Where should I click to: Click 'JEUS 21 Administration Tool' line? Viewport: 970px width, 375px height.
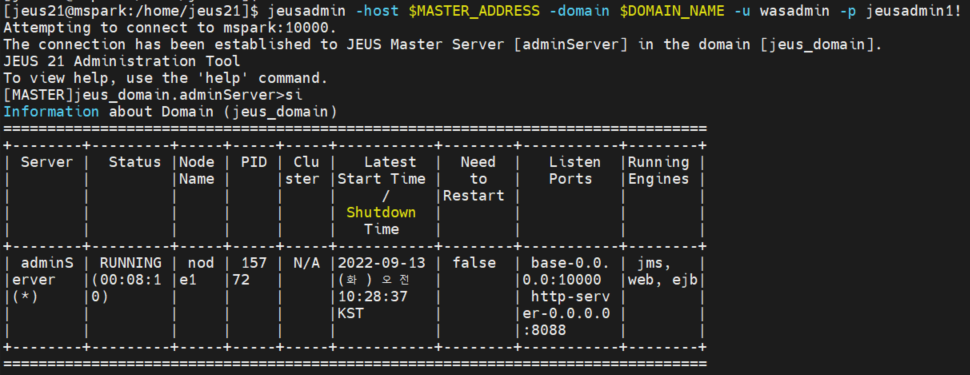(x=122, y=62)
